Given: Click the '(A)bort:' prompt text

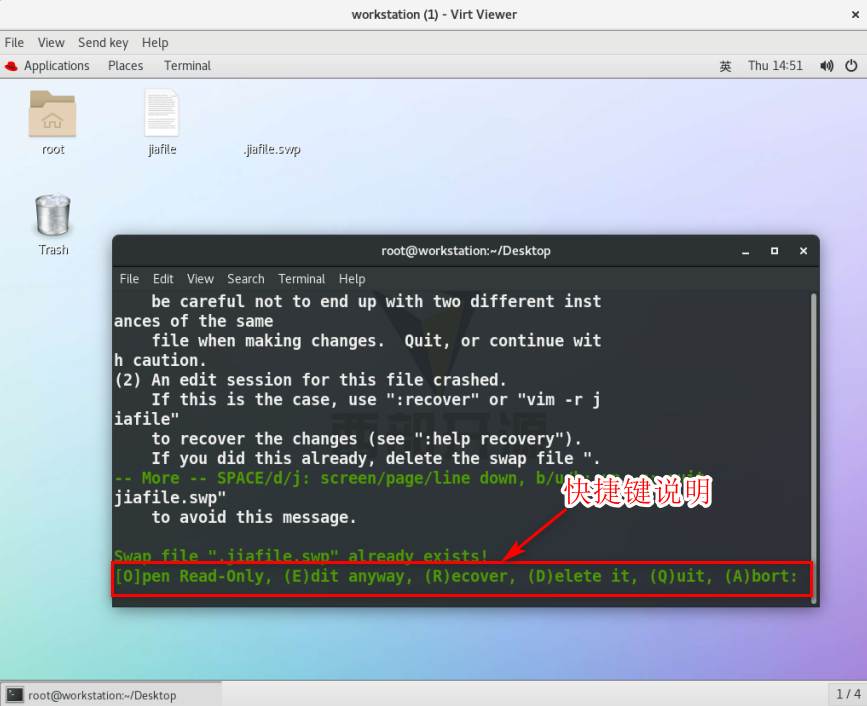Looking at the screenshot, I should (x=761, y=576).
